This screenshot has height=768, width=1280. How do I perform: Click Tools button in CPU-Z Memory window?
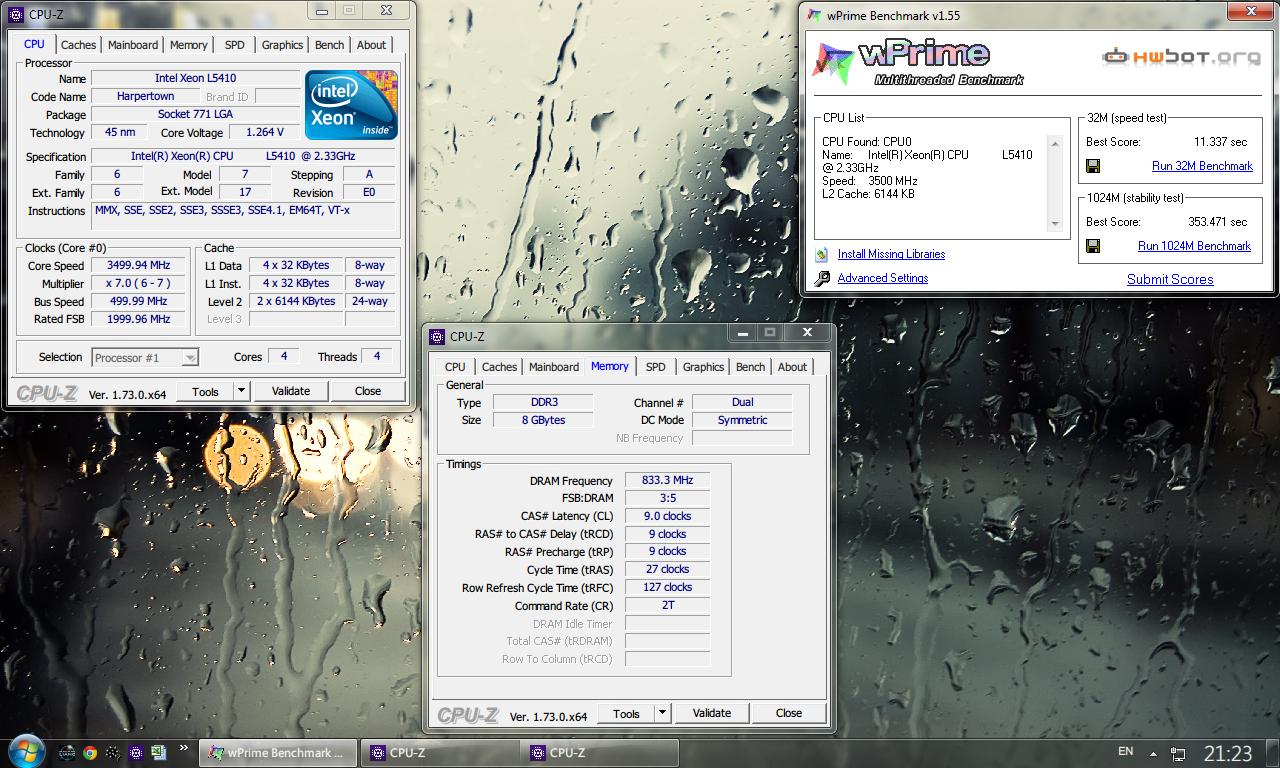point(626,713)
